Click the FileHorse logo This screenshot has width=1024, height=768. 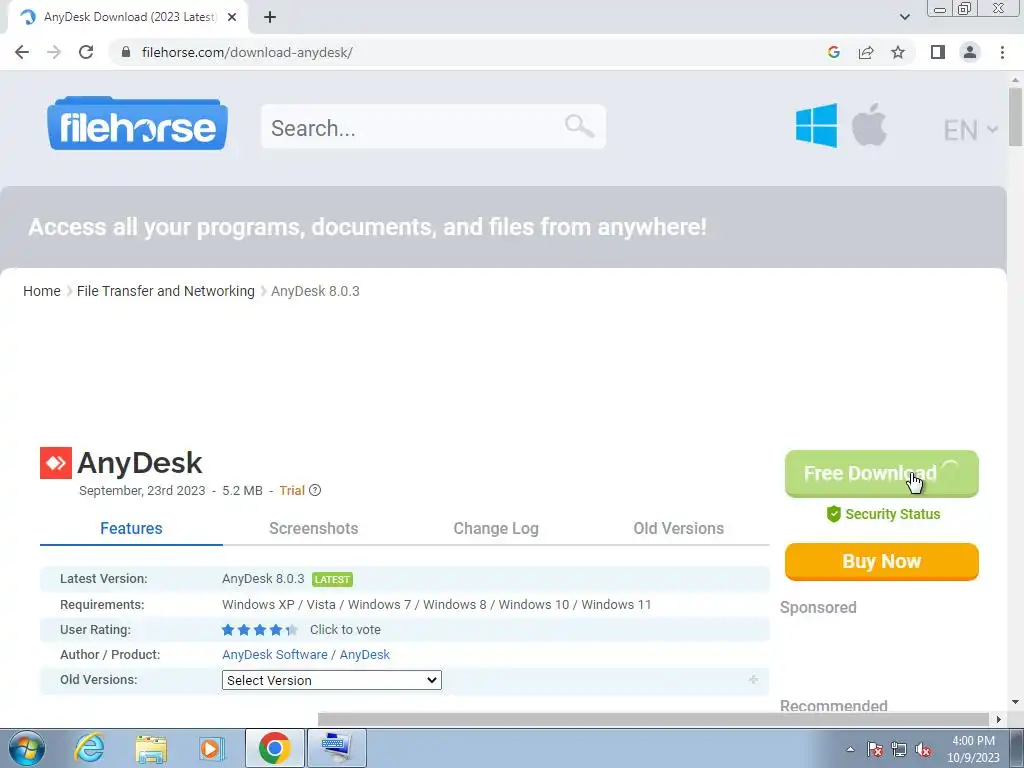137,123
